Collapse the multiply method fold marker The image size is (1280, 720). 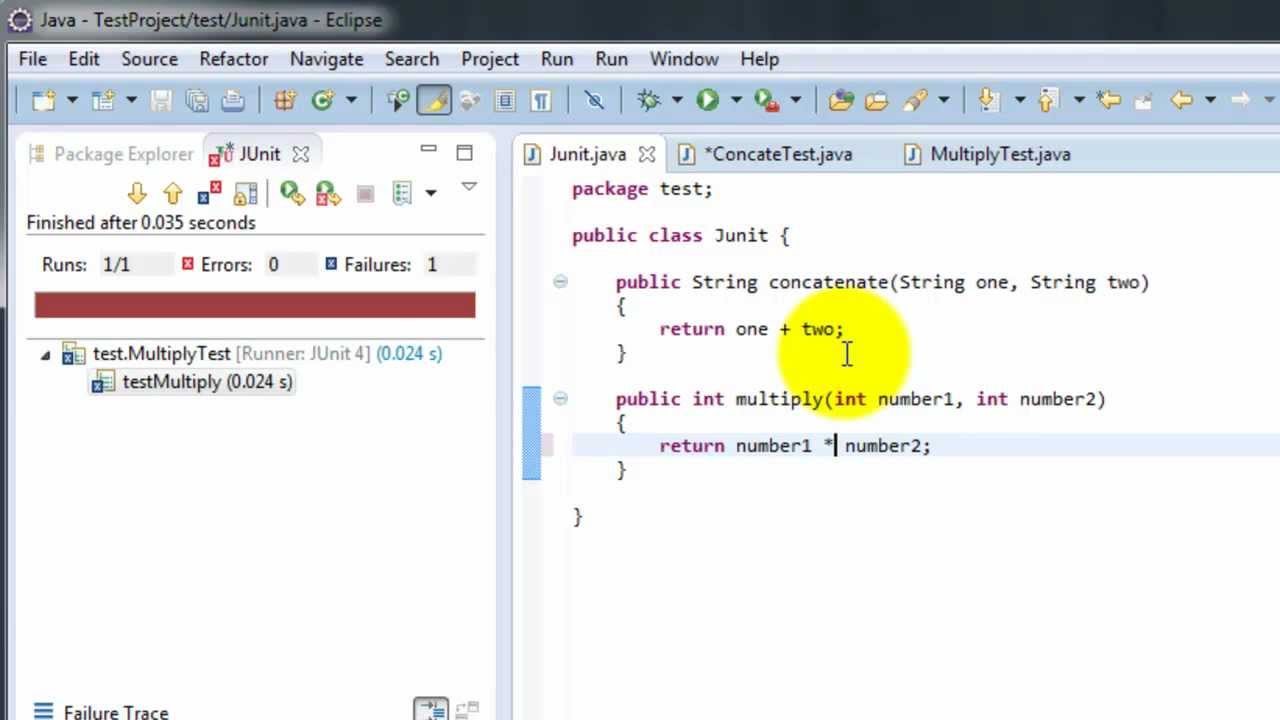click(560, 399)
